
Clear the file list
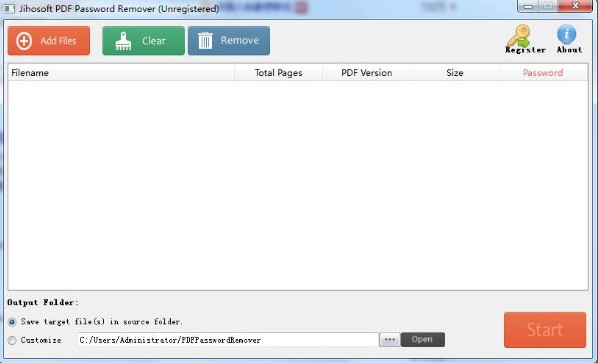click(x=143, y=40)
